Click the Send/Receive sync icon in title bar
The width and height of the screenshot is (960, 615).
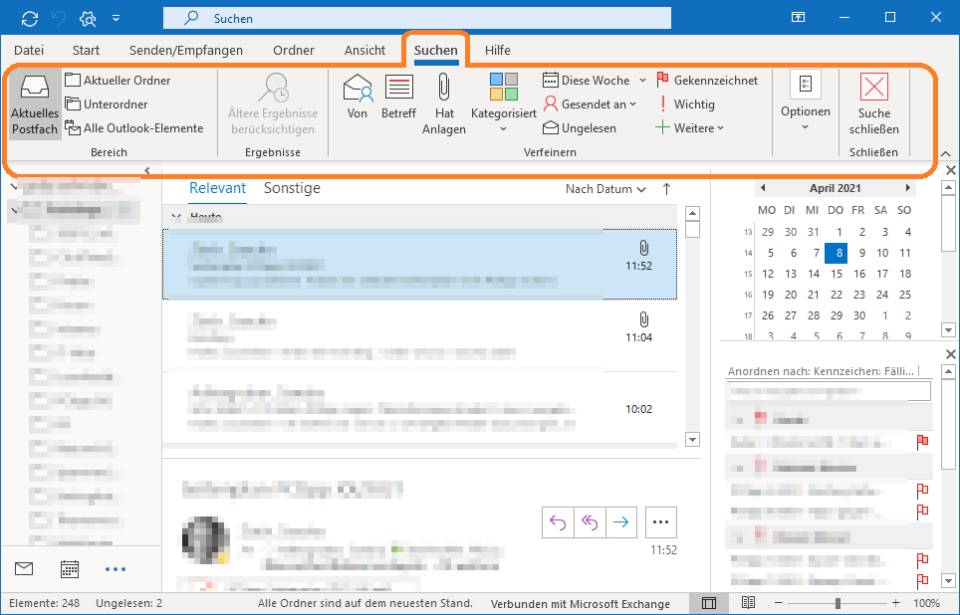tap(29, 18)
